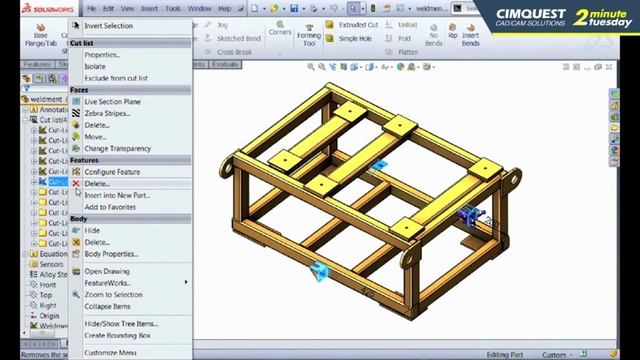Select the FeatureManager design tree tab icon
Viewport: 640px width, 360px height.
pyautogui.click(x=27, y=78)
